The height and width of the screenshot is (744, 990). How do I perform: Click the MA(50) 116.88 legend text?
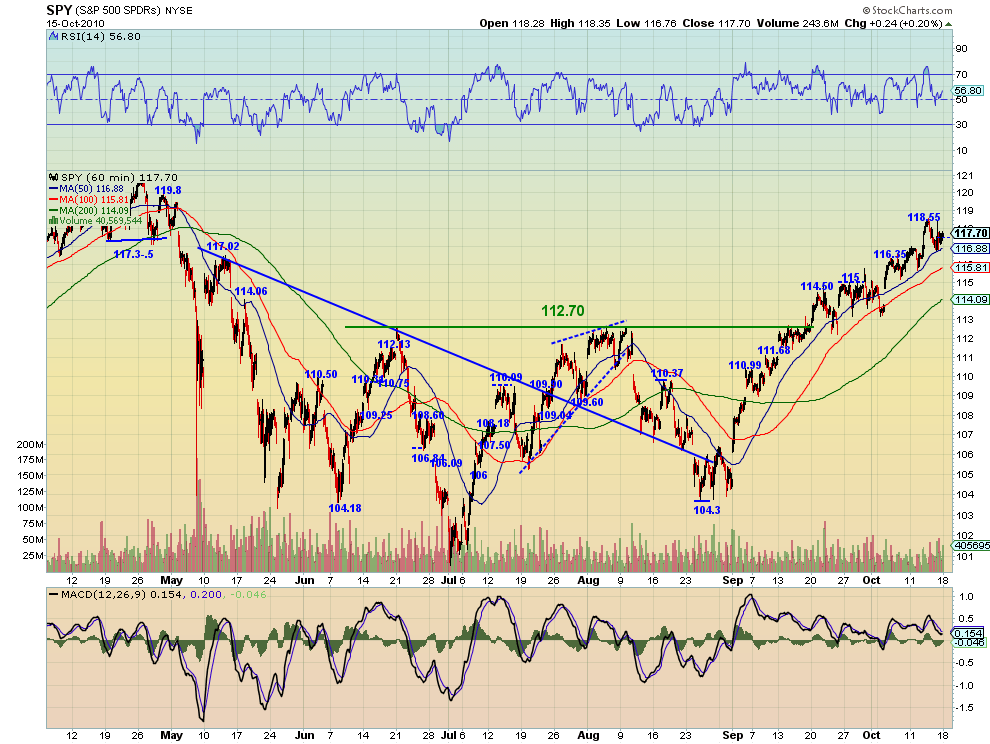(92, 188)
